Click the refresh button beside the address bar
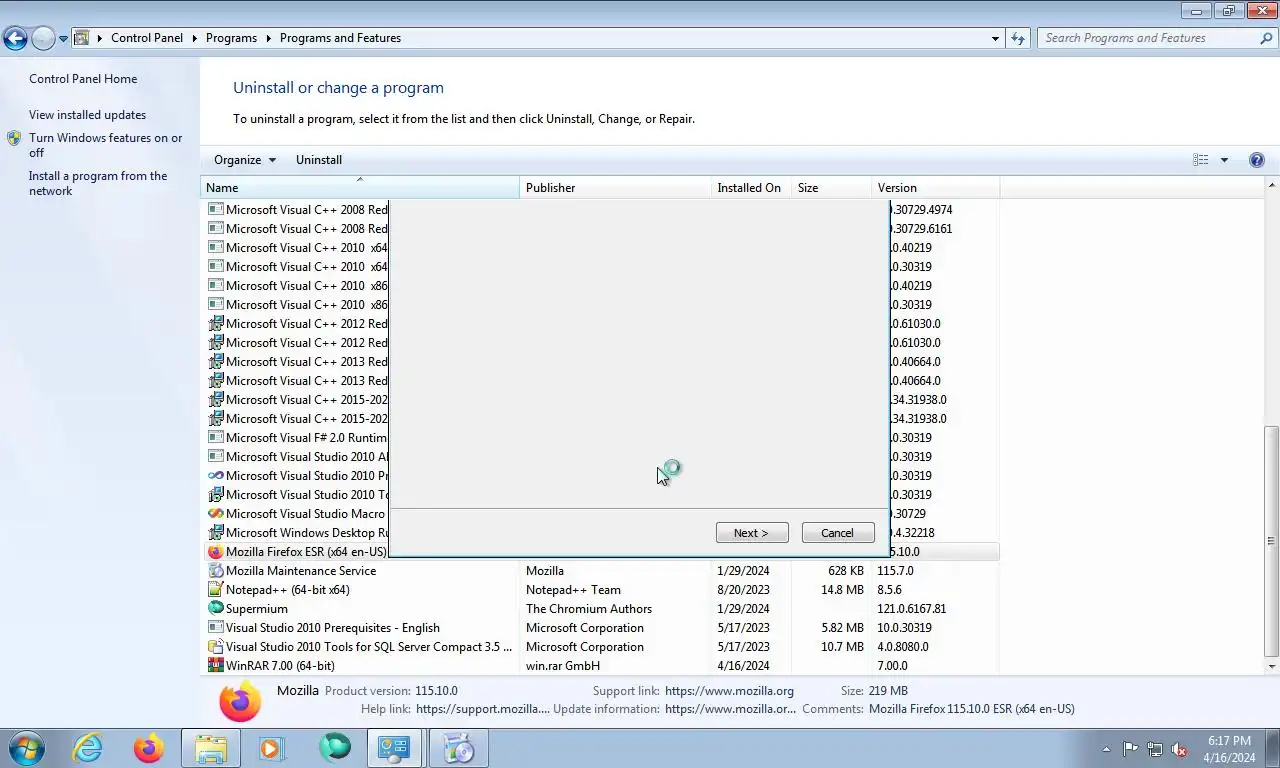The height and width of the screenshot is (768, 1280). point(1018,38)
